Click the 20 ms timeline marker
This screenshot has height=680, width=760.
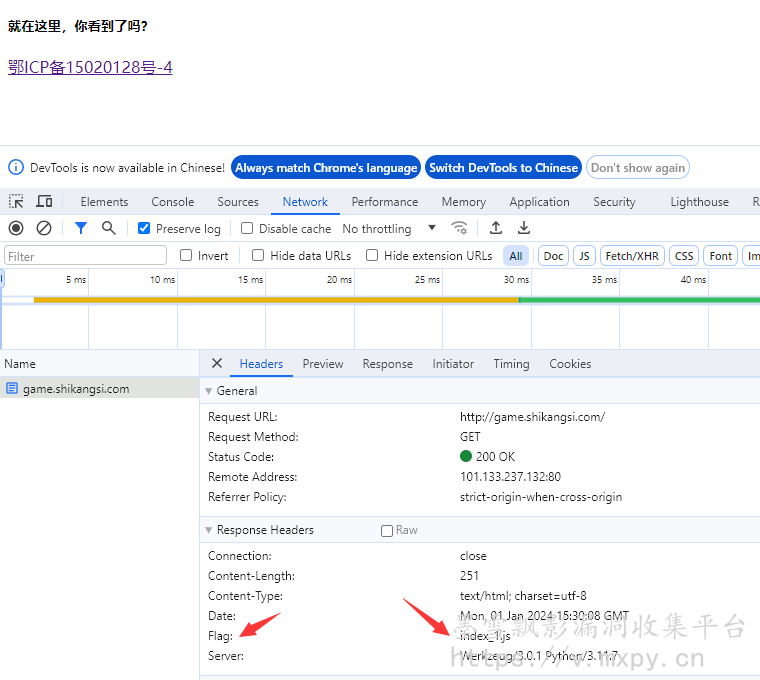click(339, 280)
